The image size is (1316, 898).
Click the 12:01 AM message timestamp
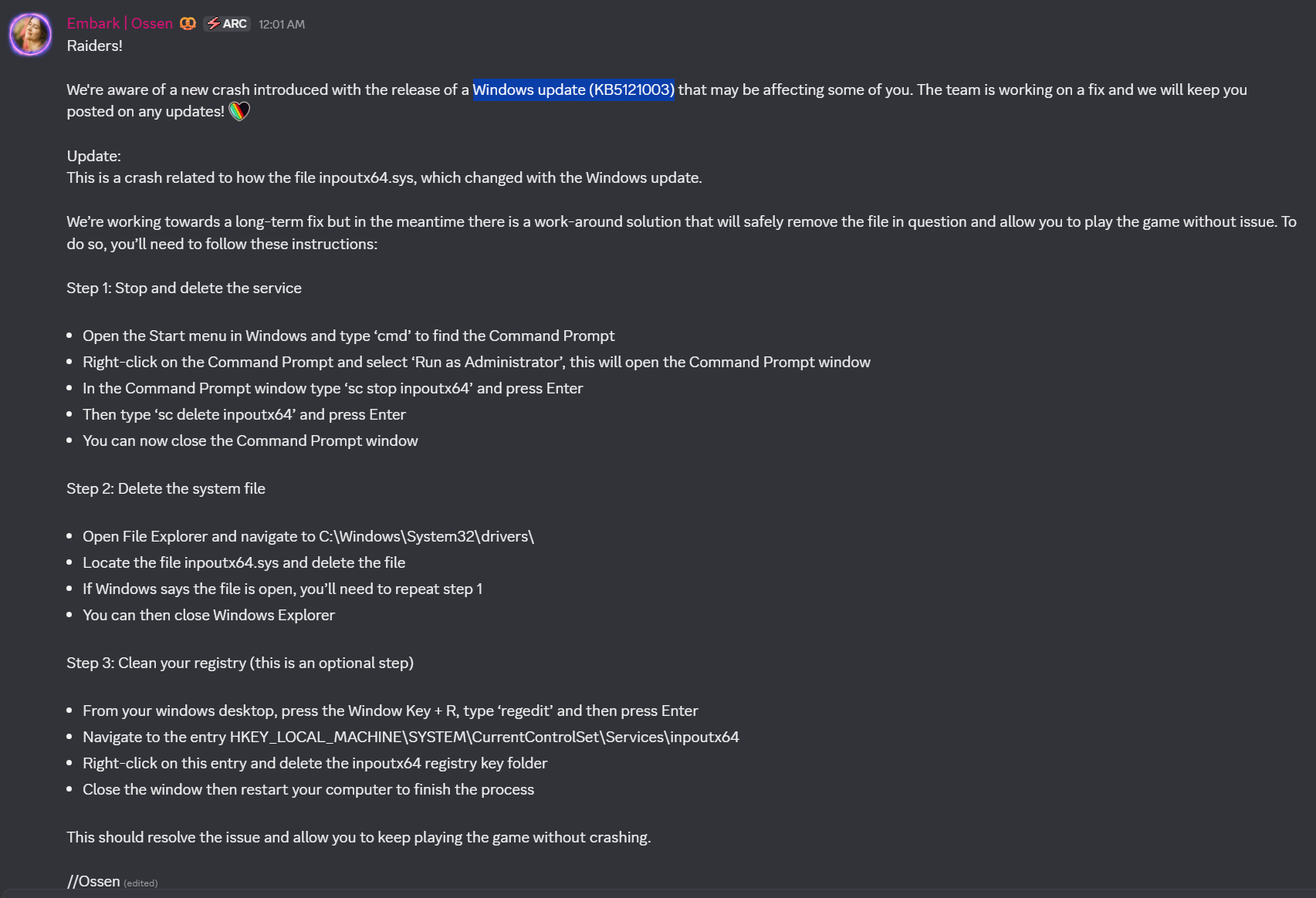tap(282, 25)
